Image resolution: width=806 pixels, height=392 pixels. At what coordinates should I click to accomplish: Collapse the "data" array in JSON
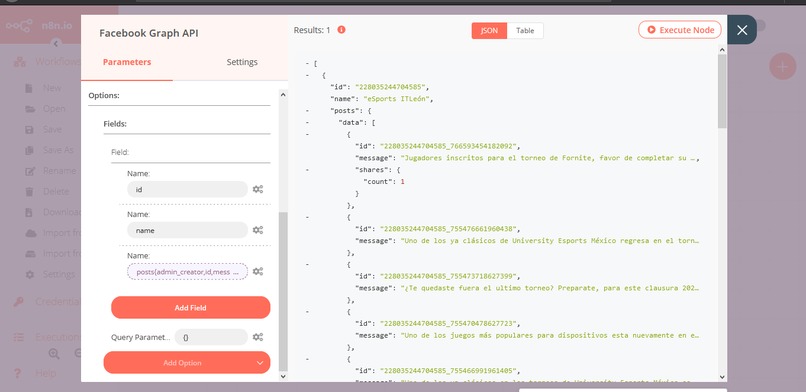(x=307, y=122)
